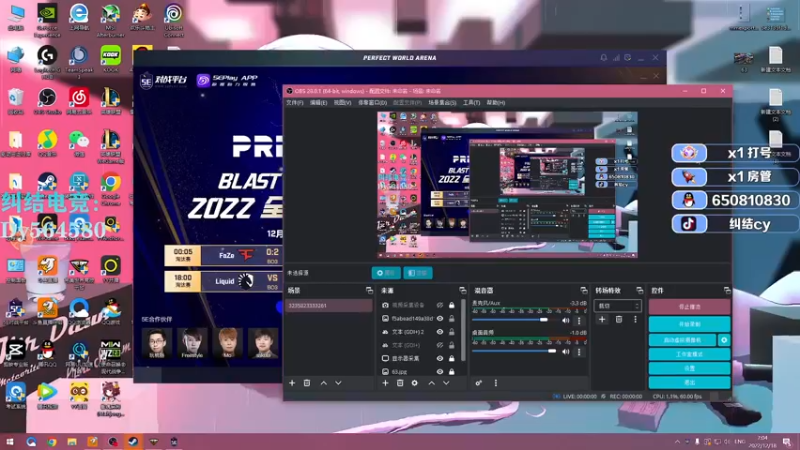800x450 pixels.
Task: Click 工作室模式 studio mode button
Action: (689, 354)
